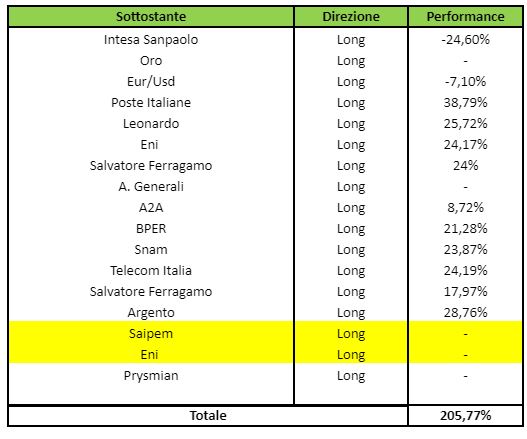Image resolution: width=527 pixels, height=439 pixels.
Task: Click Long in the yellow Eni row
Action: click(x=351, y=355)
